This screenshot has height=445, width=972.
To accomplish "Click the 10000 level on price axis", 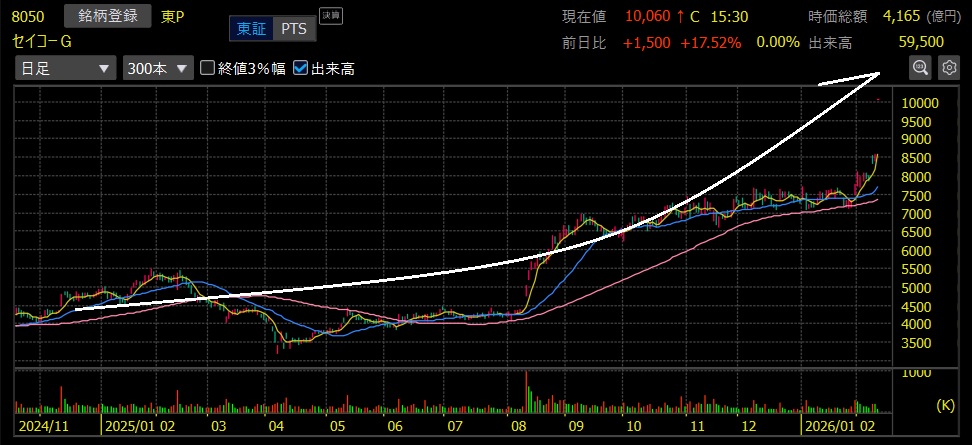I will [919, 103].
